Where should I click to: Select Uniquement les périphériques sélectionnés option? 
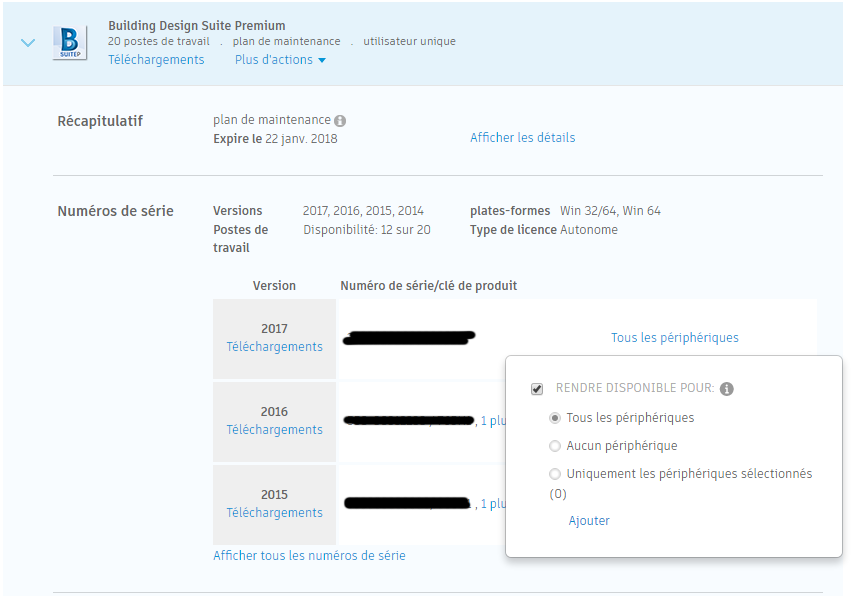[x=556, y=473]
